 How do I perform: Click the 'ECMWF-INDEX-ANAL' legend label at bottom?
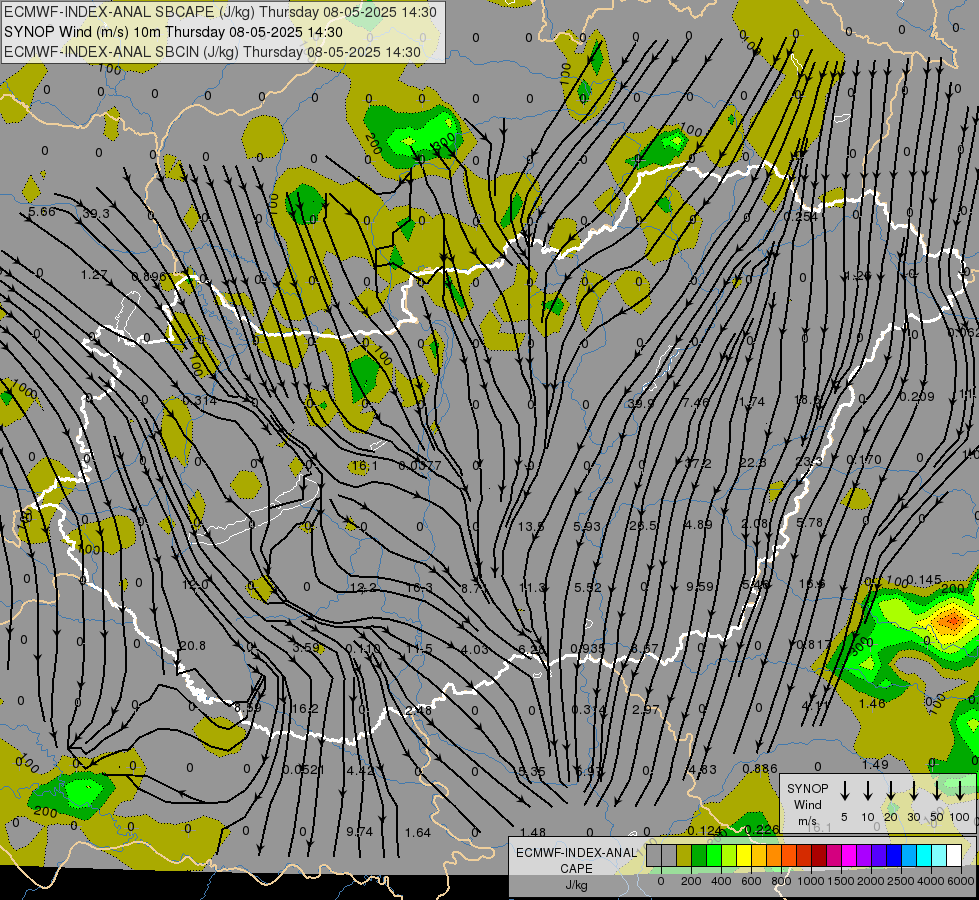click(576, 853)
